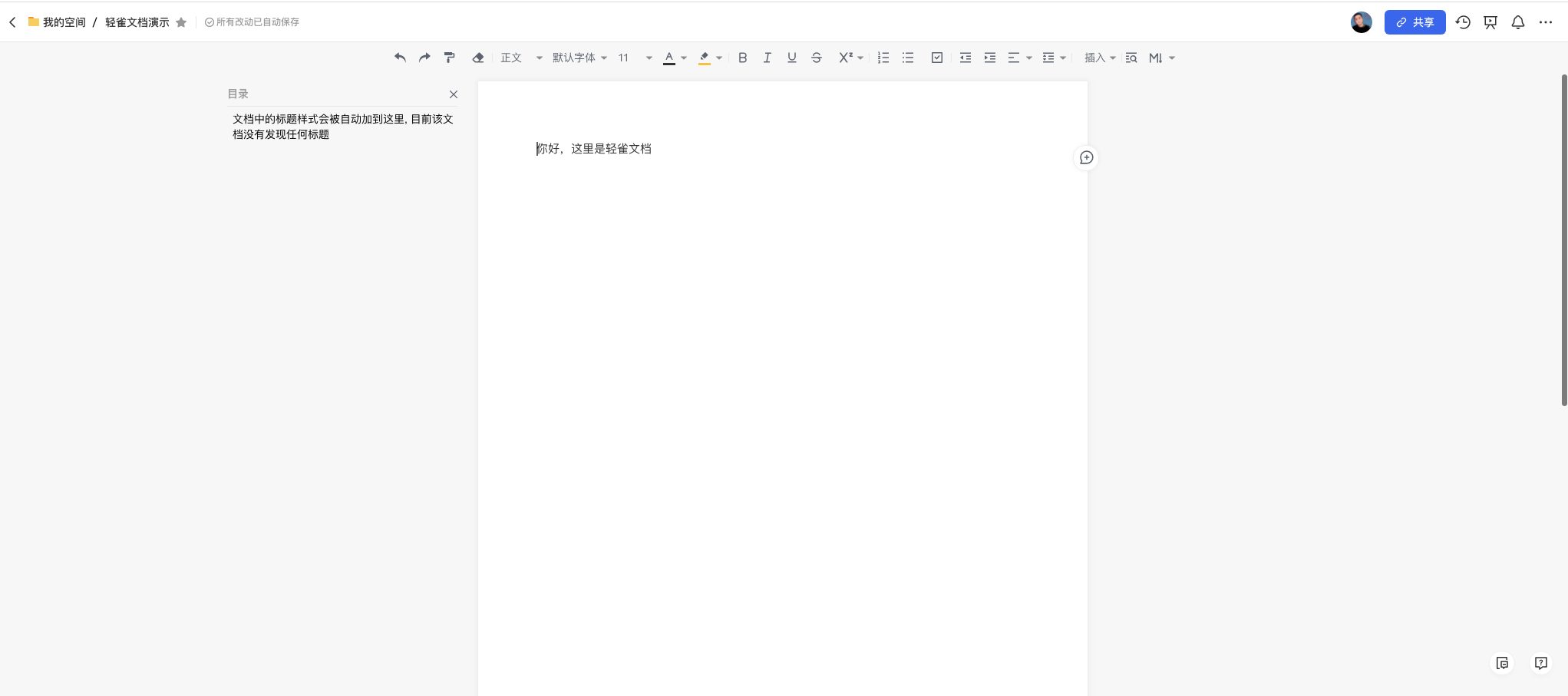Open the version history clock icon
The width and height of the screenshot is (1568, 696).
pyautogui.click(x=1463, y=22)
